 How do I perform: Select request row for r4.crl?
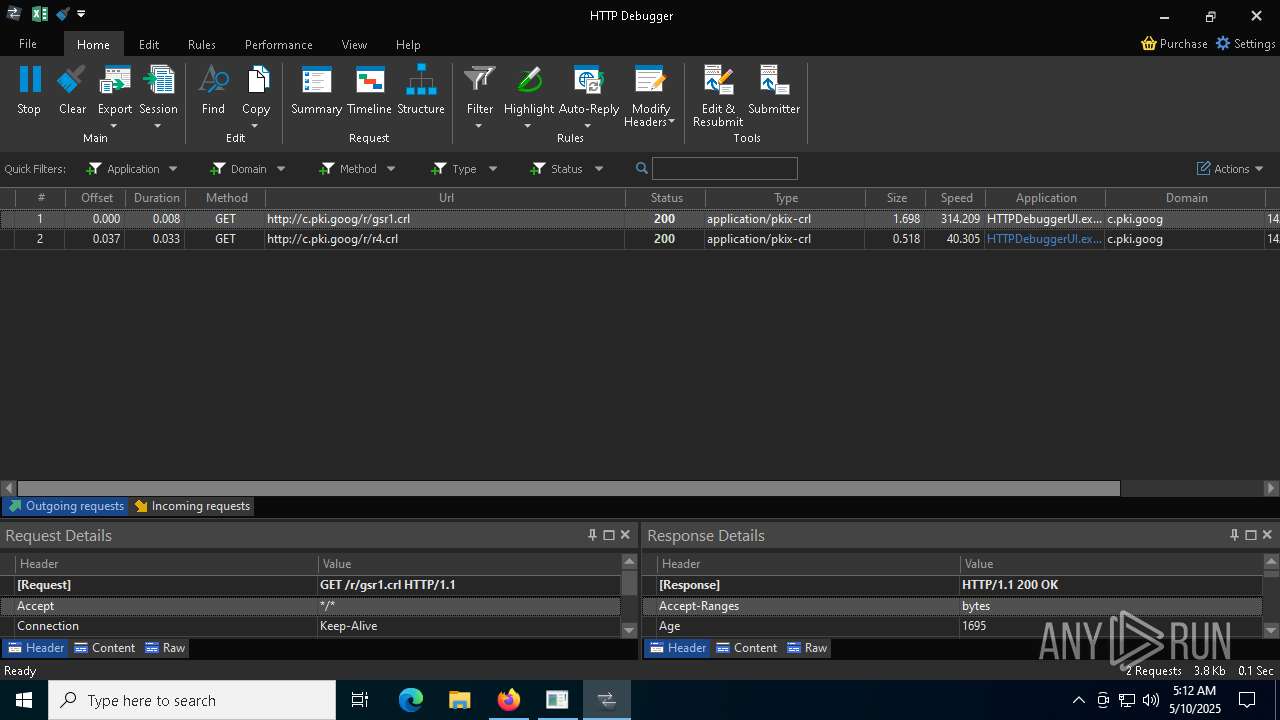click(x=640, y=239)
